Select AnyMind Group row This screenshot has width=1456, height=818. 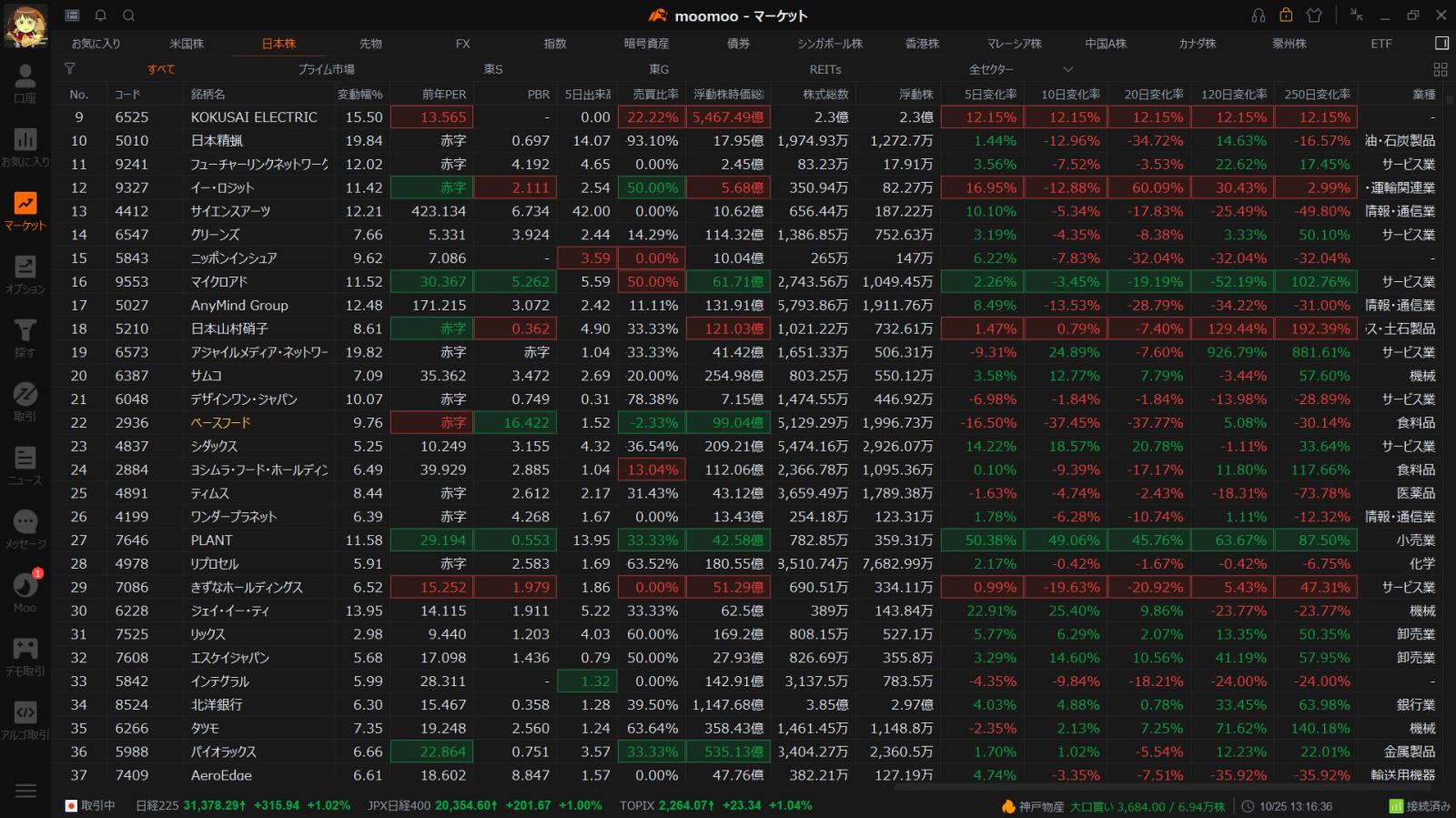click(748, 306)
